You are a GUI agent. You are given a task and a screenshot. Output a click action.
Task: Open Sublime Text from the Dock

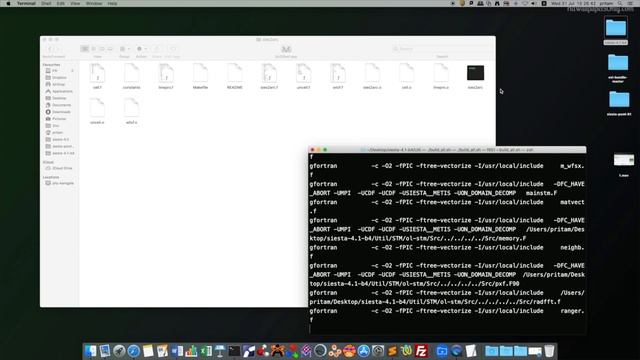click(x=392, y=351)
